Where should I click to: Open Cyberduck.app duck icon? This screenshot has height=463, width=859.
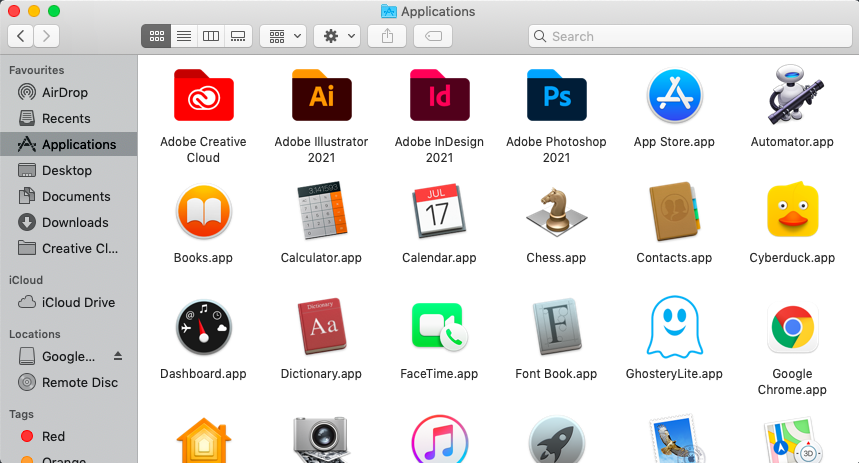tap(792, 212)
